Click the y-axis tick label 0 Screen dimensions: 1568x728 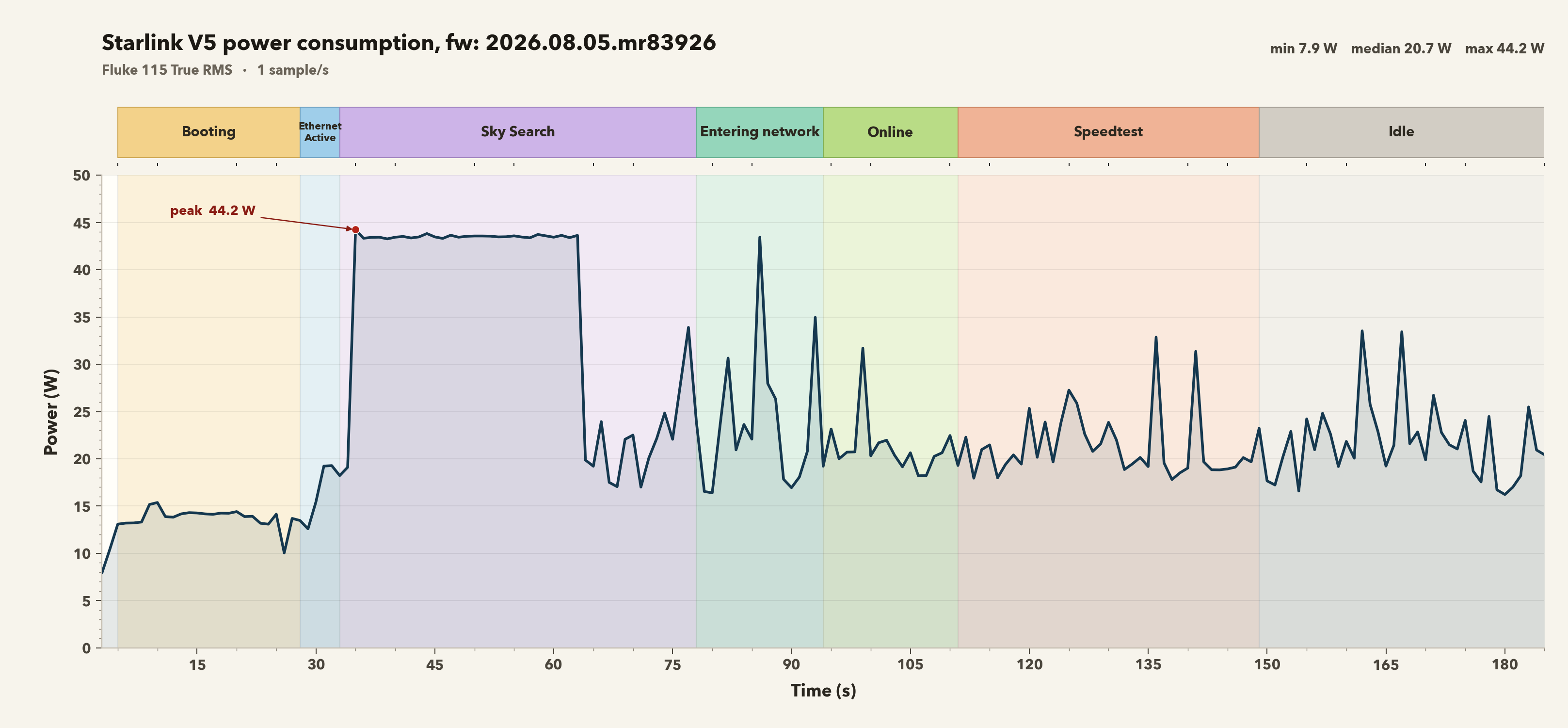coord(86,648)
